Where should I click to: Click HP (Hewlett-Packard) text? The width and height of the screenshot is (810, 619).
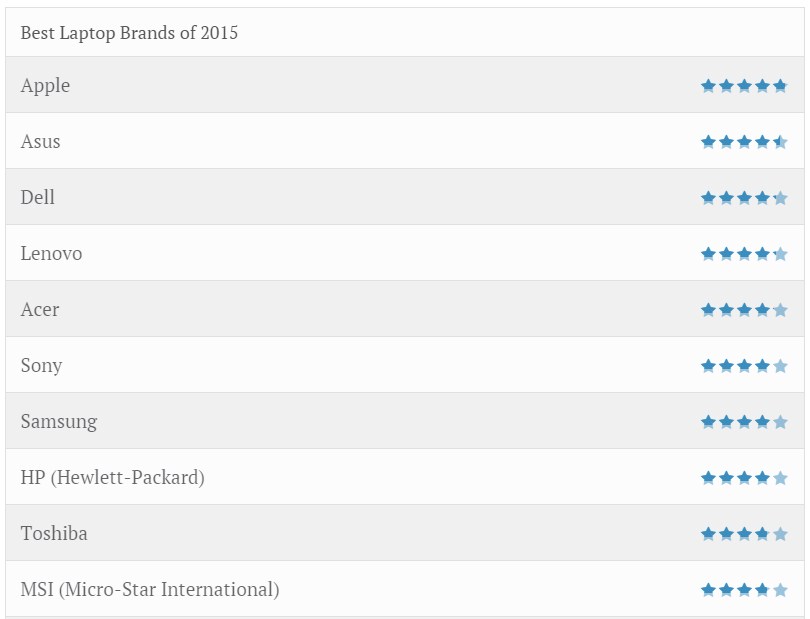[x=112, y=478]
